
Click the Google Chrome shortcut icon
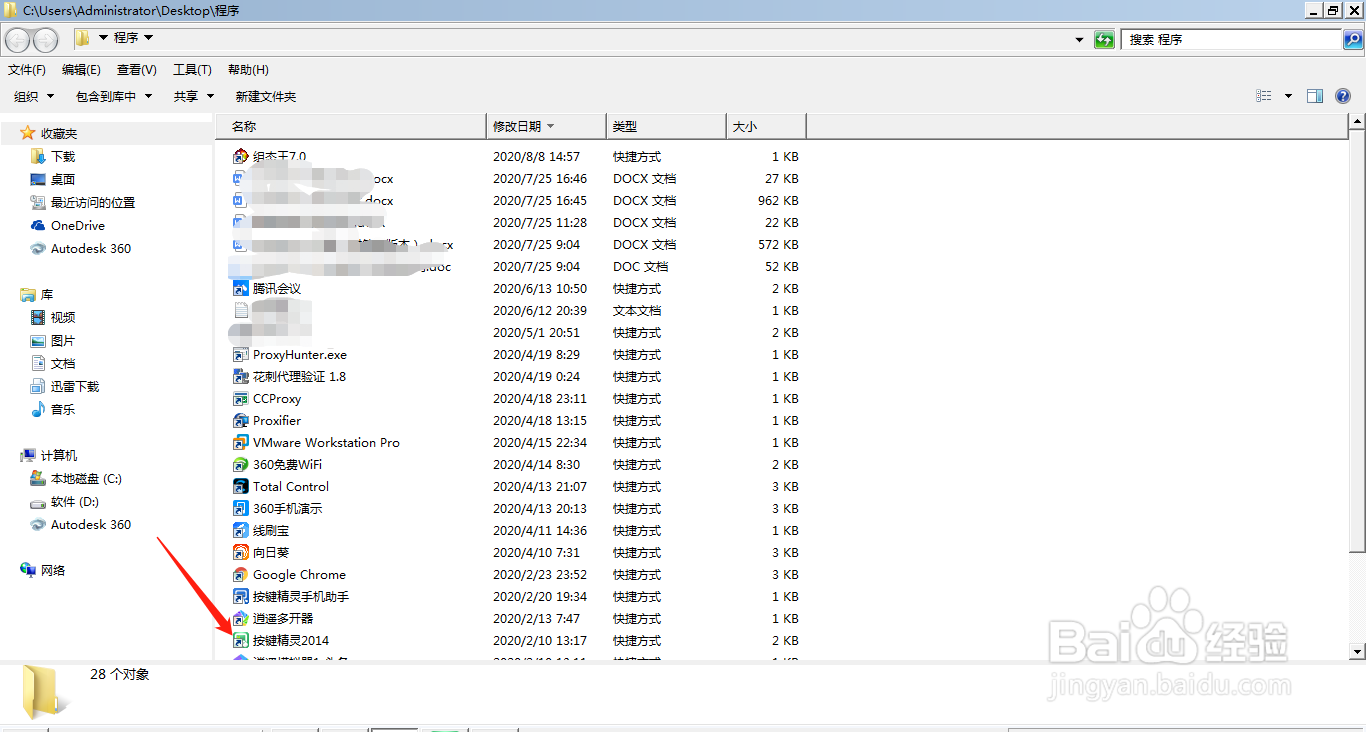(240, 574)
